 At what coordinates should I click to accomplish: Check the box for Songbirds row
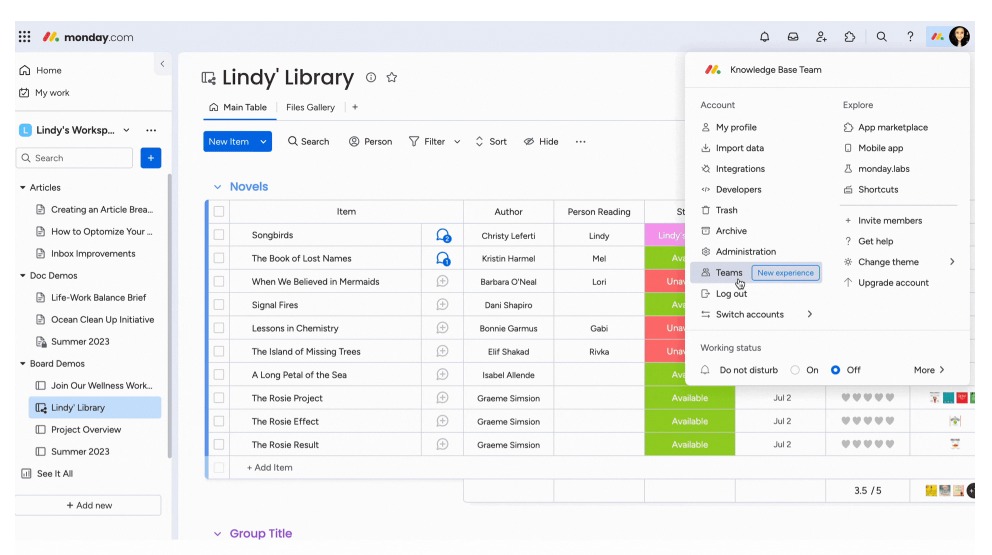coord(219,236)
